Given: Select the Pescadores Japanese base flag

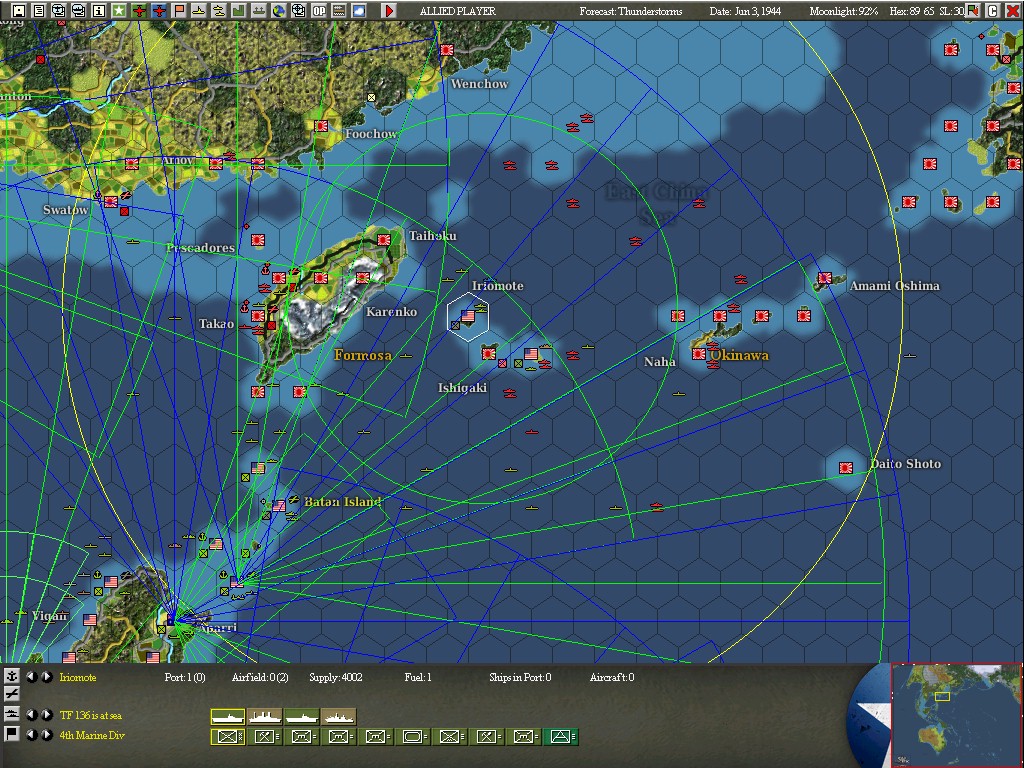Looking at the screenshot, I should click(x=258, y=240).
